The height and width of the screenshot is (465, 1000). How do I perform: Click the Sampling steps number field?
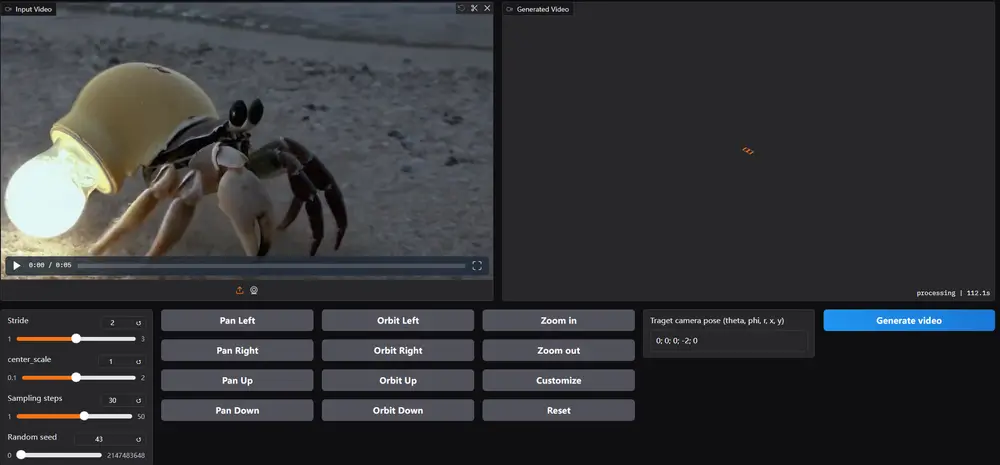[118, 400]
